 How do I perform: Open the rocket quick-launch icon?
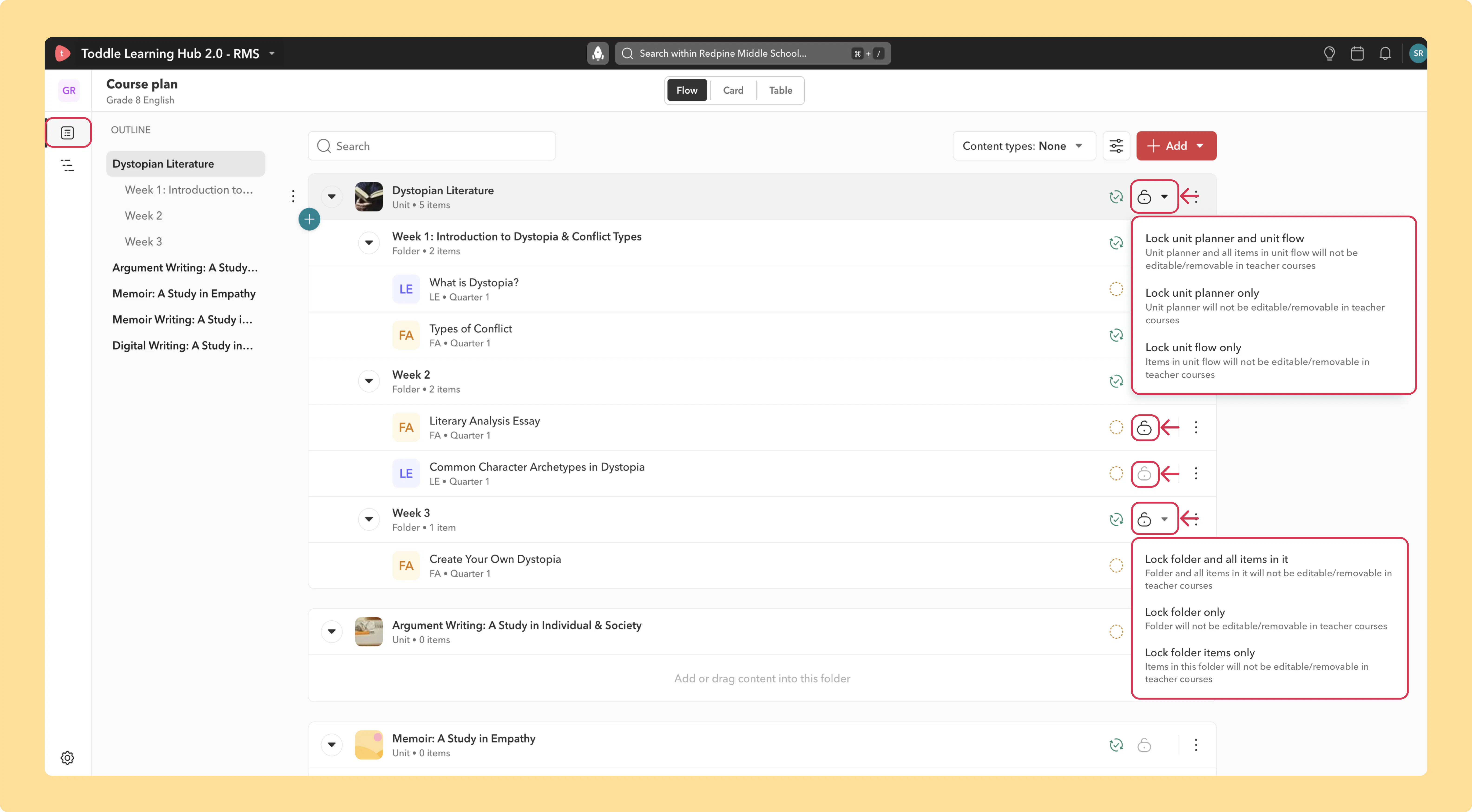pyautogui.click(x=598, y=53)
